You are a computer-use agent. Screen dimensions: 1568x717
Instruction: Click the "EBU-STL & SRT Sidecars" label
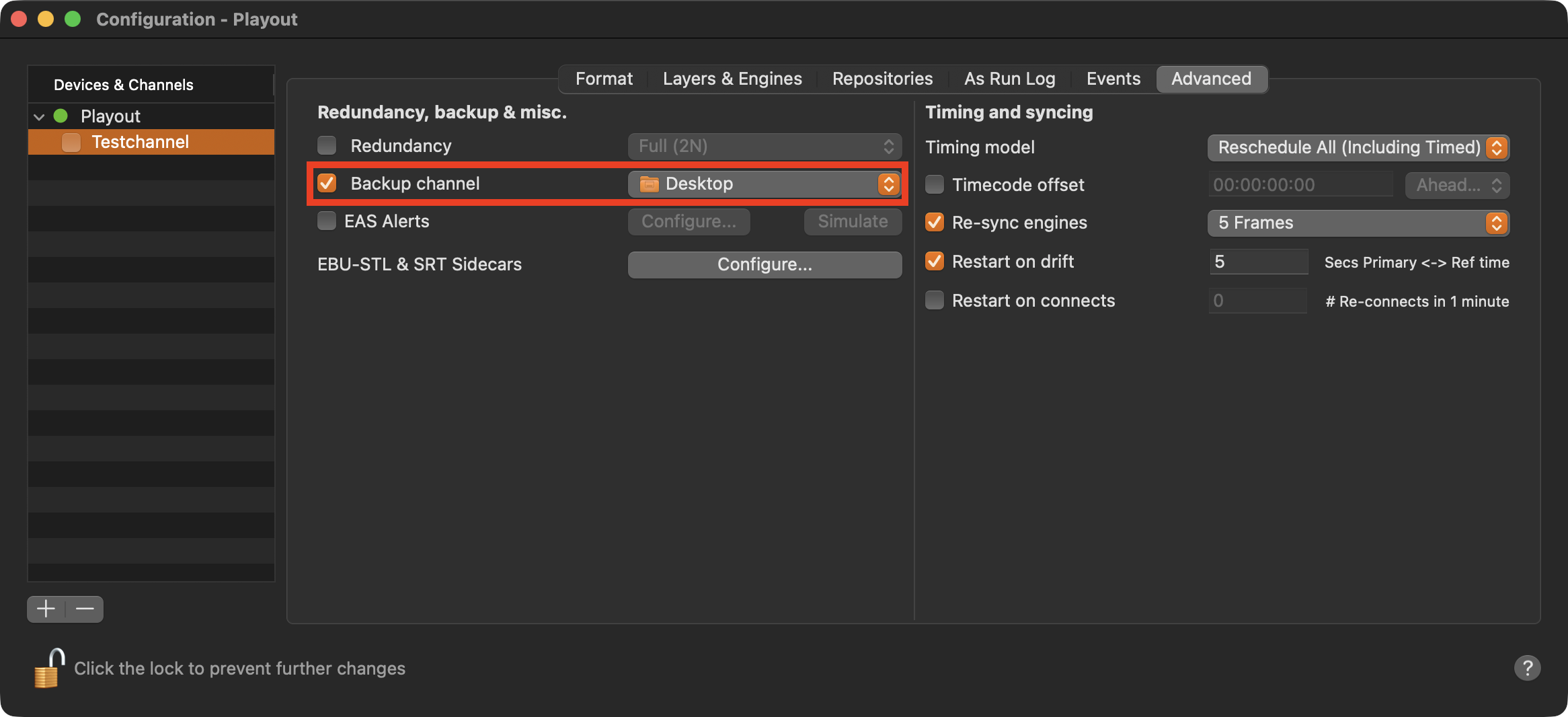coord(420,264)
